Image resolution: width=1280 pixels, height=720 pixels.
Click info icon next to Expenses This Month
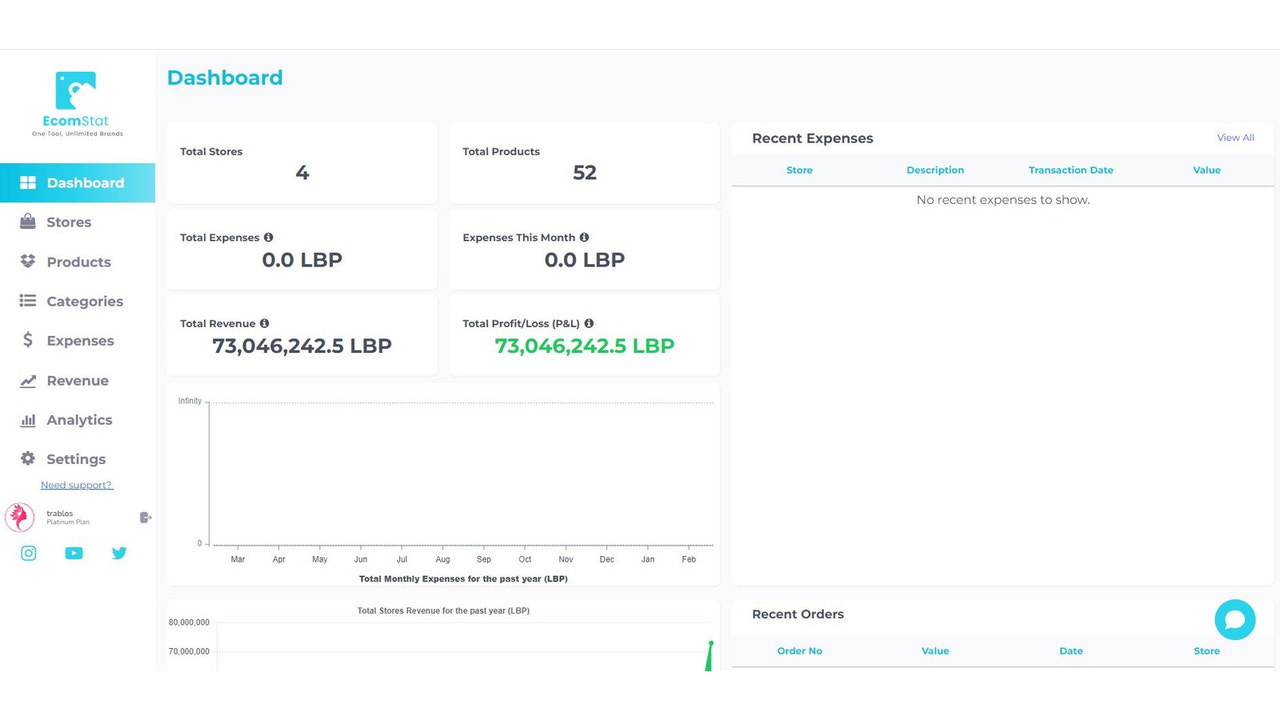(x=584, y=238)
